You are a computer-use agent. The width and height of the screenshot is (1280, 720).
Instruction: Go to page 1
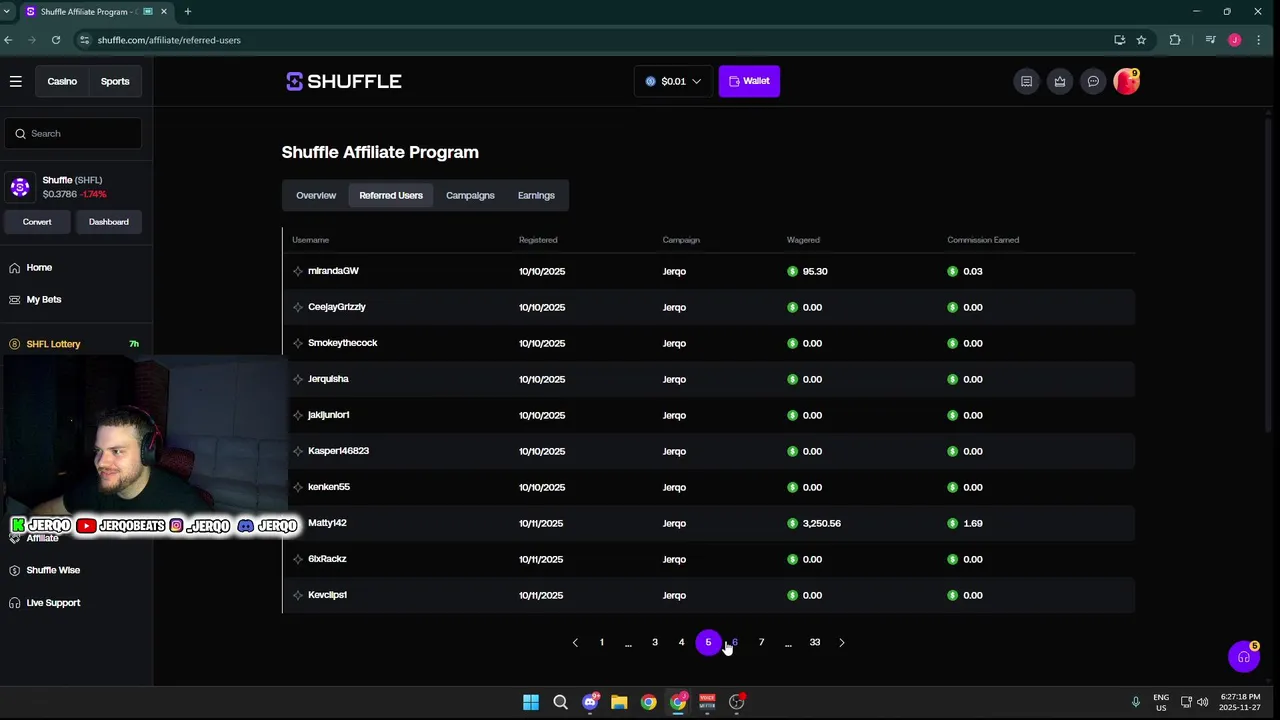[602, 642]
